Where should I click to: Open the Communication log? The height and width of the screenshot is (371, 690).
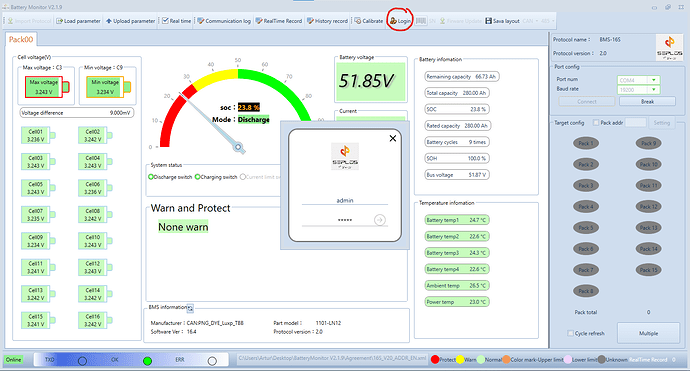pyautogui.click(x=224, y=21)
